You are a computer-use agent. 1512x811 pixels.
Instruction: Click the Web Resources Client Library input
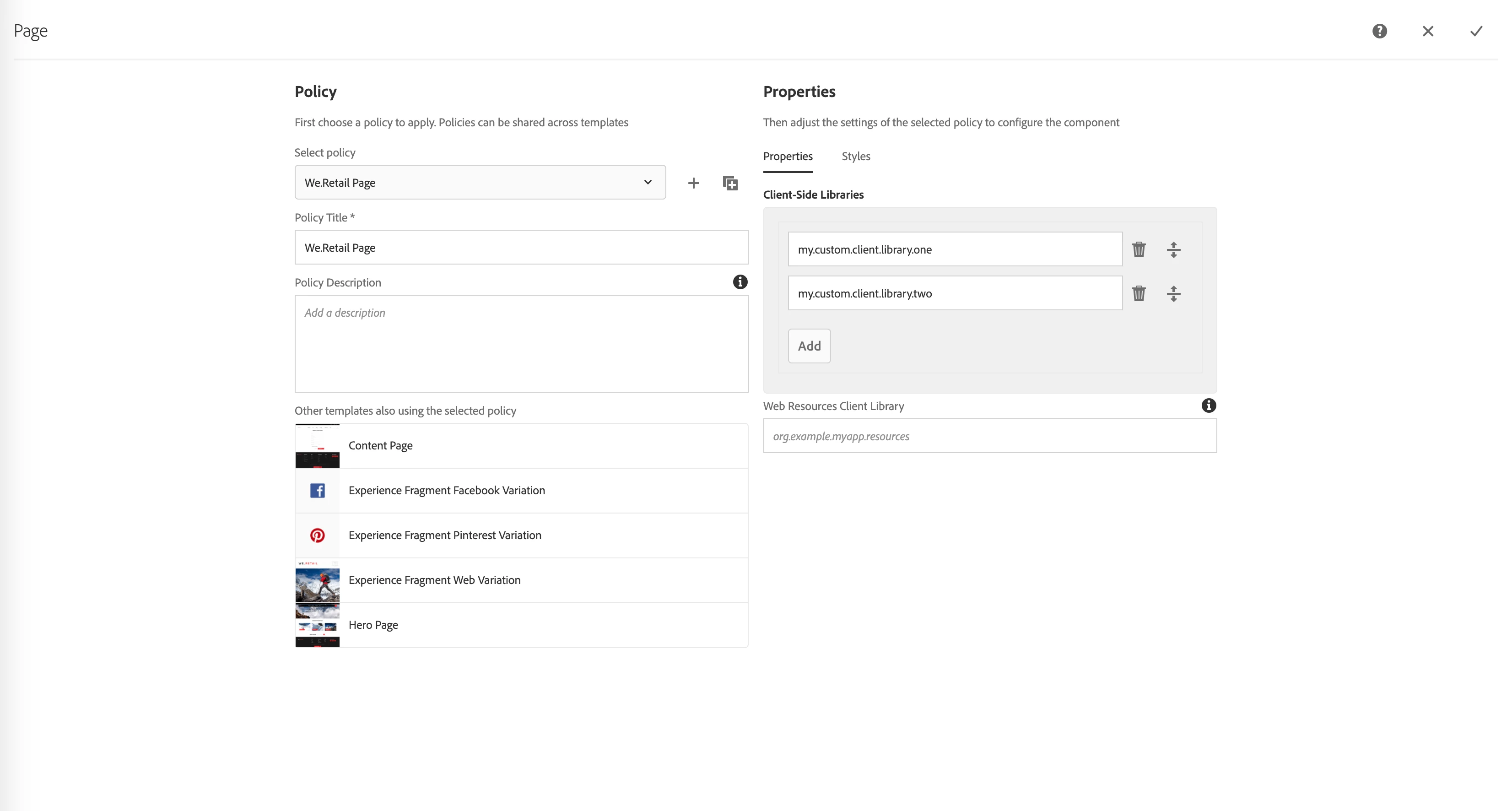tap(989, 436)
